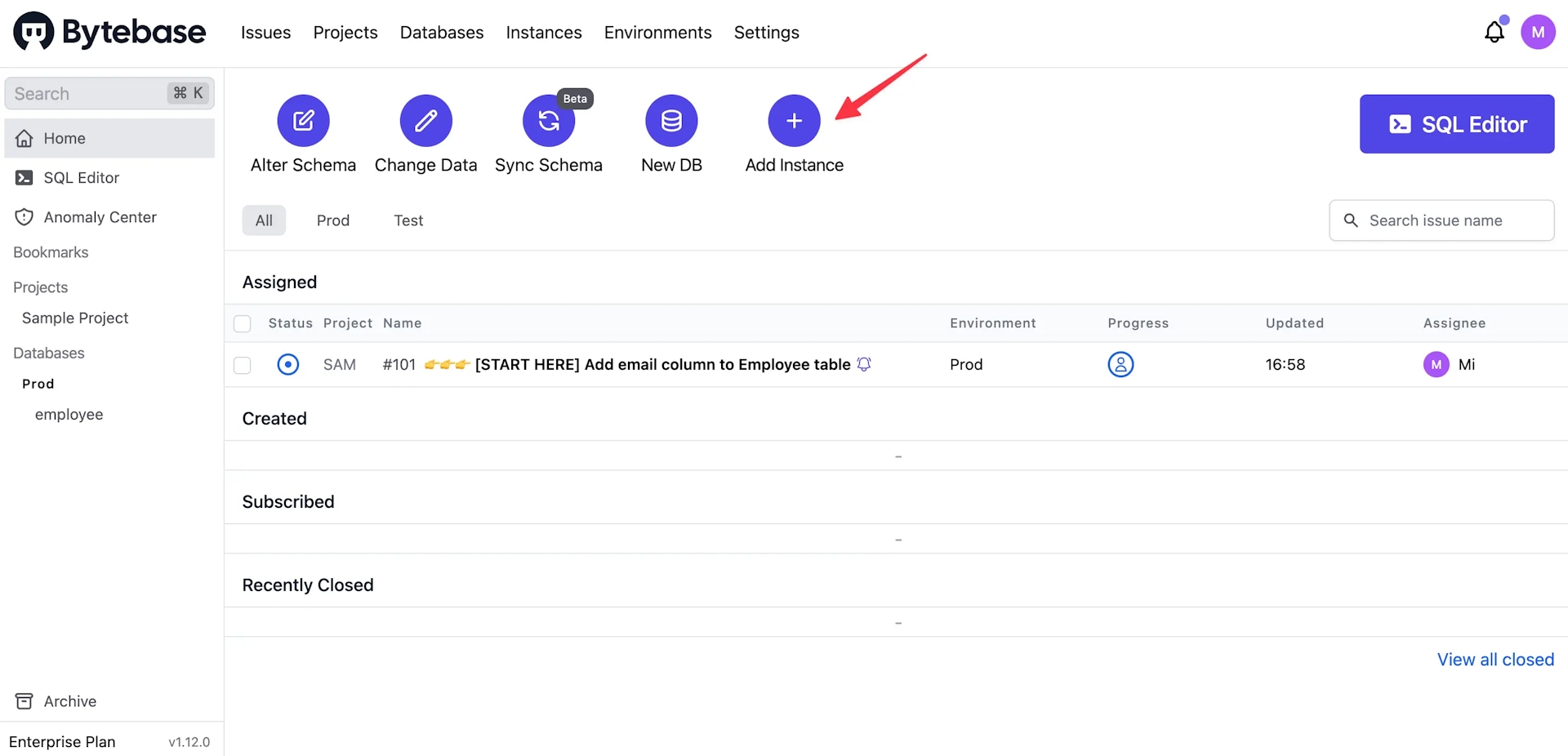Click the Recently Closed heading
The height and width of the screenshot is (756, 1568).
click(308, 585)
